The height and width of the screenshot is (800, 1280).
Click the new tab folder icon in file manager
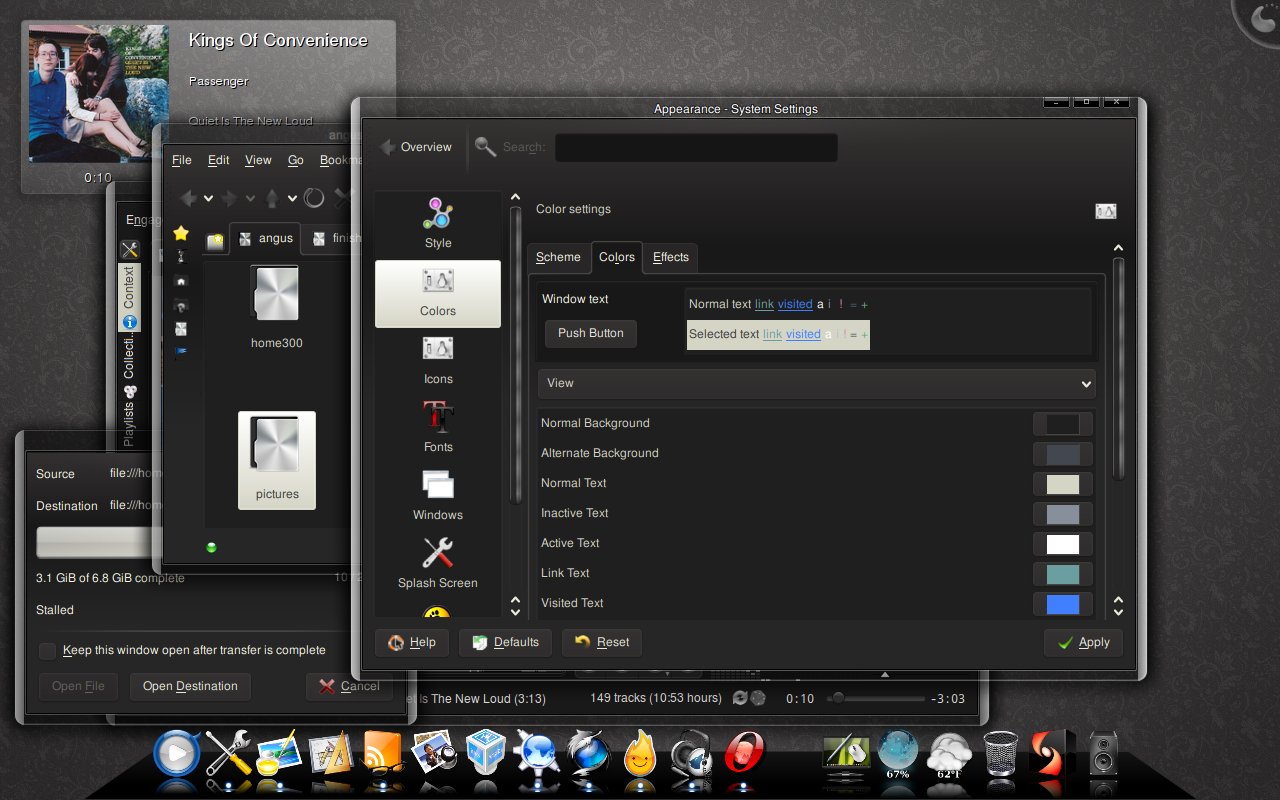click(215, 240)
